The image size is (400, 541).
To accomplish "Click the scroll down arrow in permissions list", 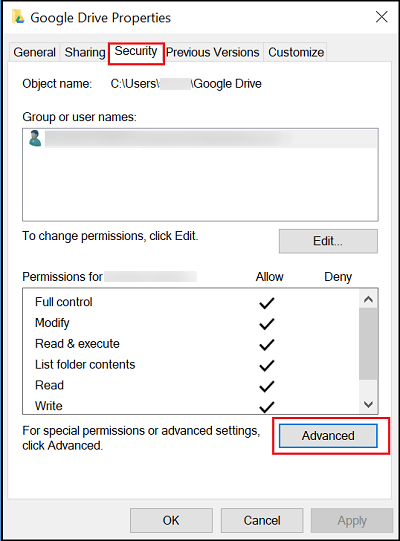I will pyautogui.click(x=368, y=404).
